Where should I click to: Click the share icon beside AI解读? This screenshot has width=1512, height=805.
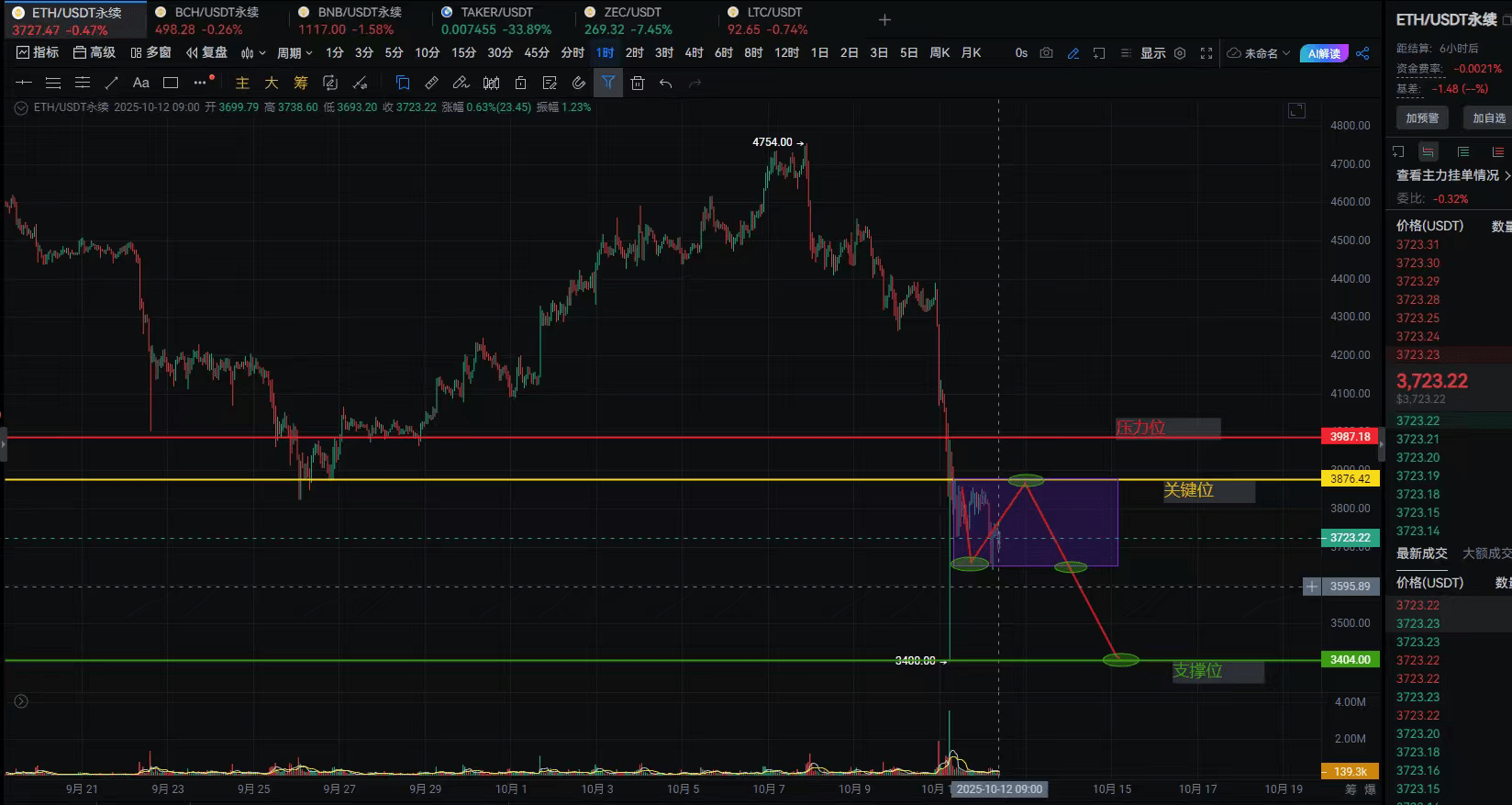(1362, 53)
